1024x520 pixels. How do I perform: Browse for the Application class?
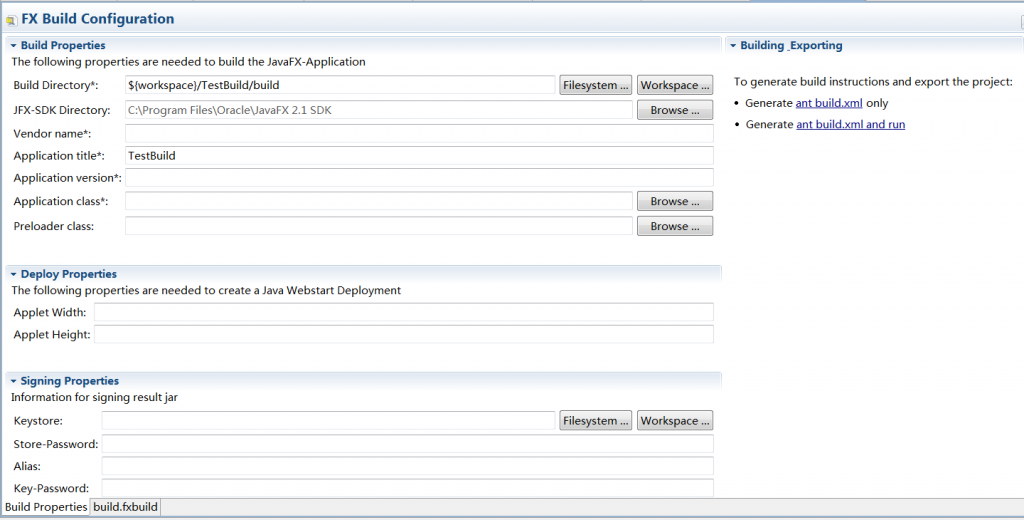pos(675,201)
